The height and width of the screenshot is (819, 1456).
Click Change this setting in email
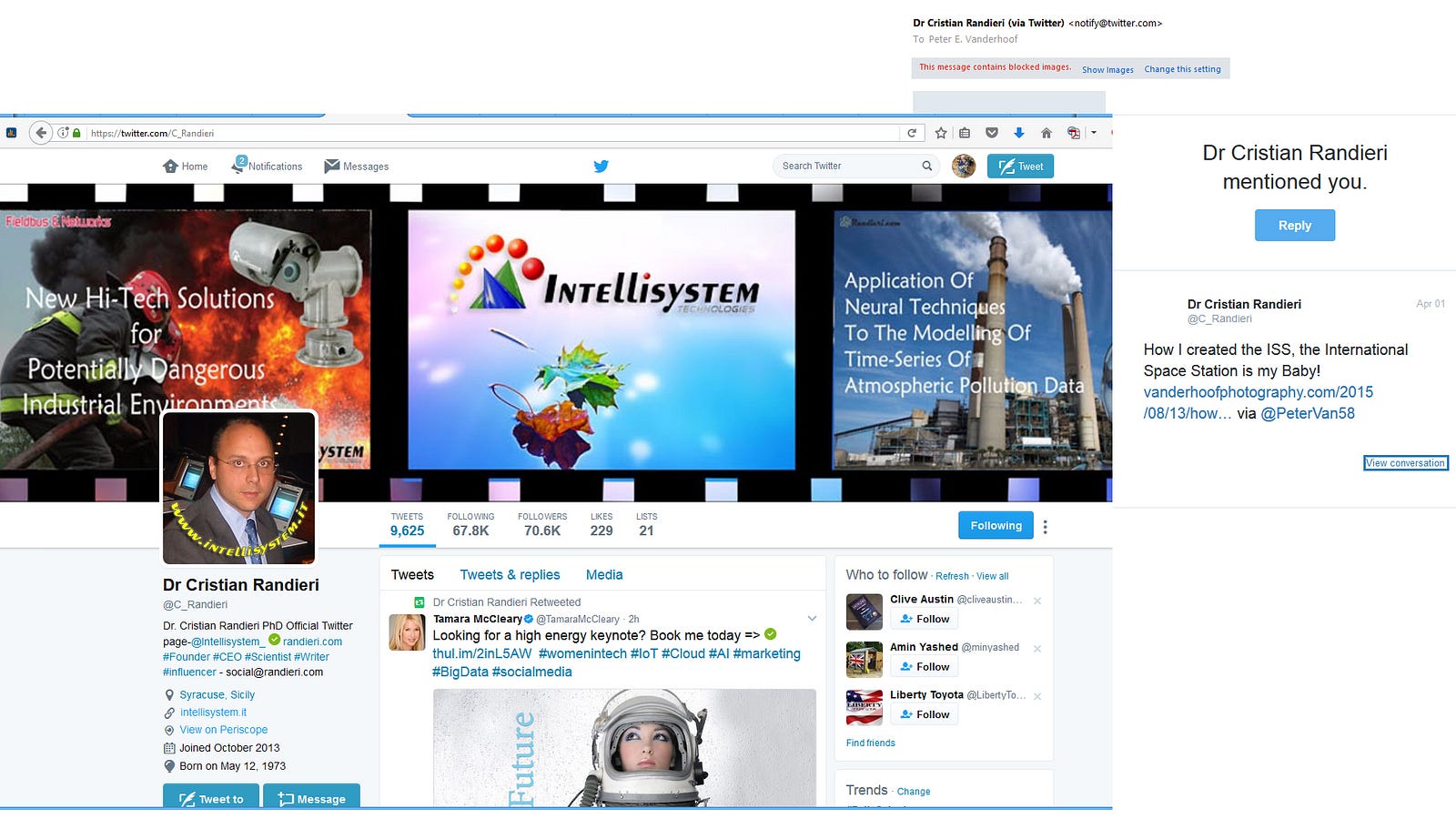[1182, 69]
